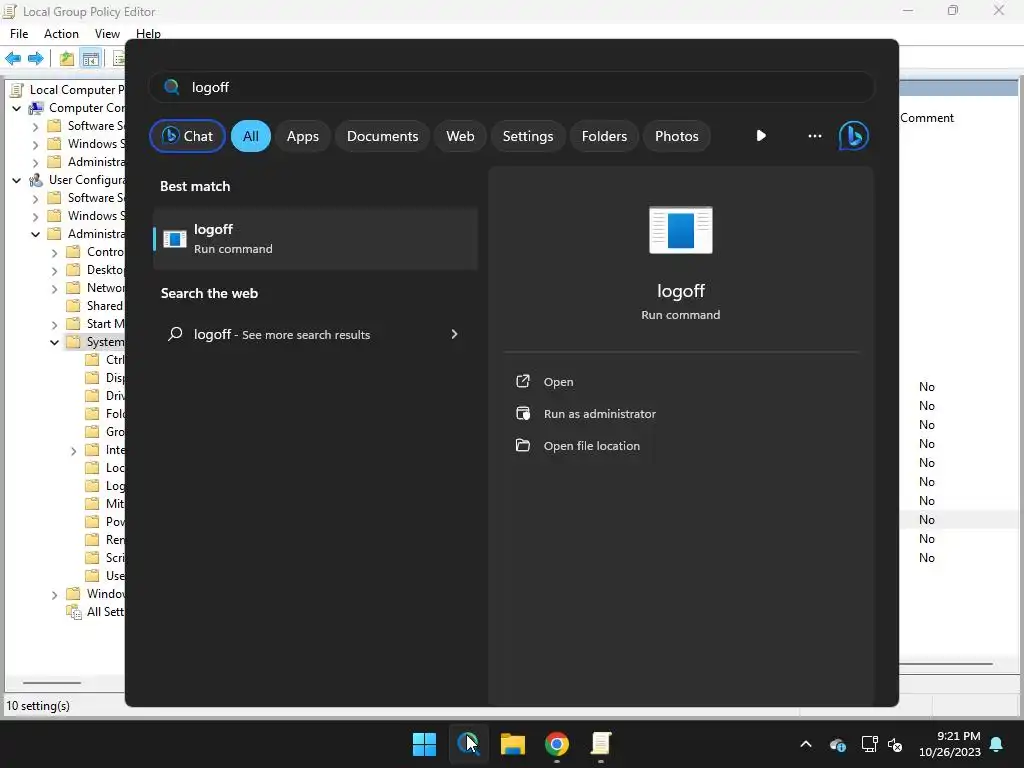Open the File menu
This screenshot has width=1024, height=768.
(x=19, y=34)
